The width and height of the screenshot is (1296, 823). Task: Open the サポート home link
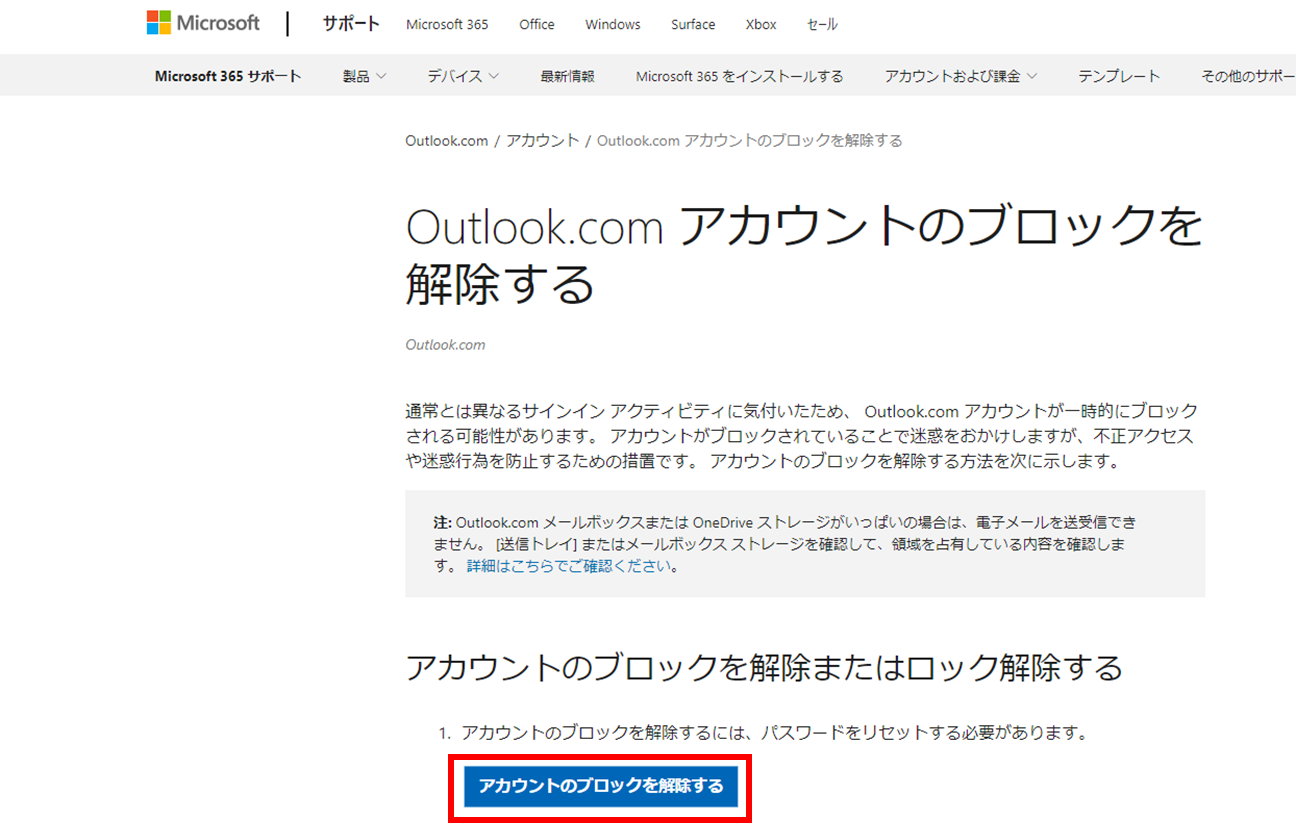351,24
